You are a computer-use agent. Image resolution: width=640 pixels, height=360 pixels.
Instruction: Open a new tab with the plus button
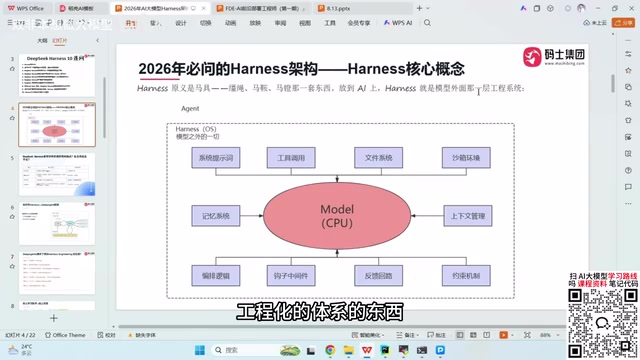click(x=419, y=8)
